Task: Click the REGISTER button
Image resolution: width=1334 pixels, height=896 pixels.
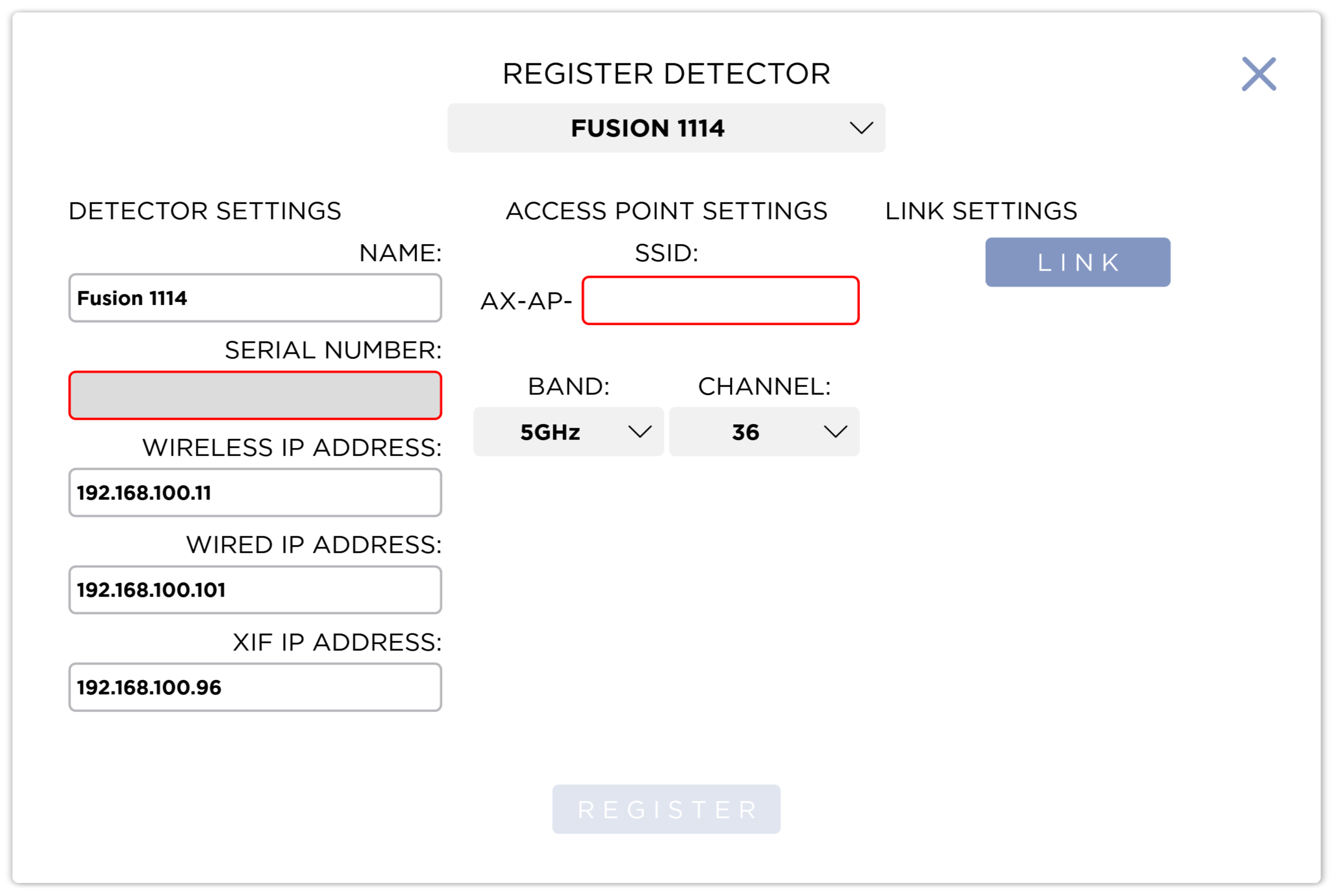Action: pyautogui.click(x=666, y=809)
